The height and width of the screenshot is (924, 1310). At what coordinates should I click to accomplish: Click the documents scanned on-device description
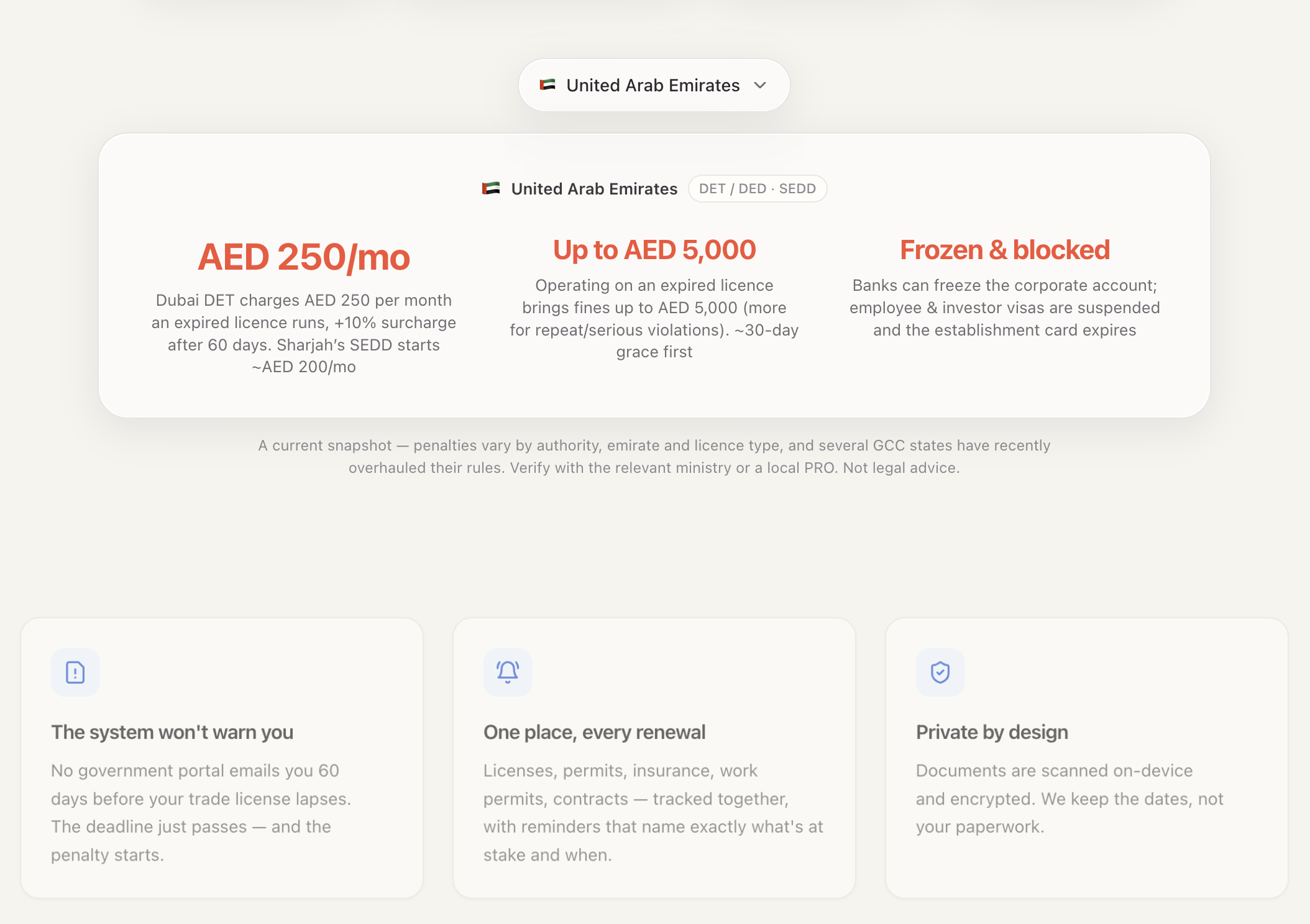(1070, 798)
